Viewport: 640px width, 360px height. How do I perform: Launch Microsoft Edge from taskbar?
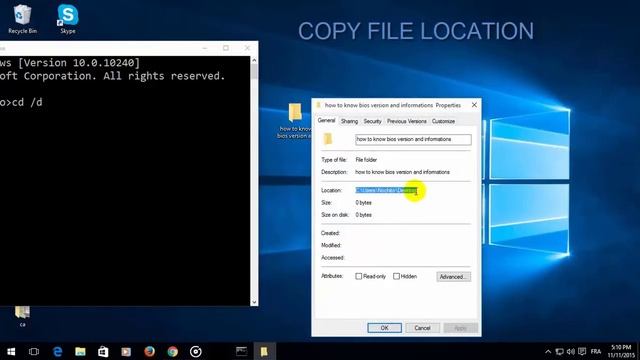(58, 351)
